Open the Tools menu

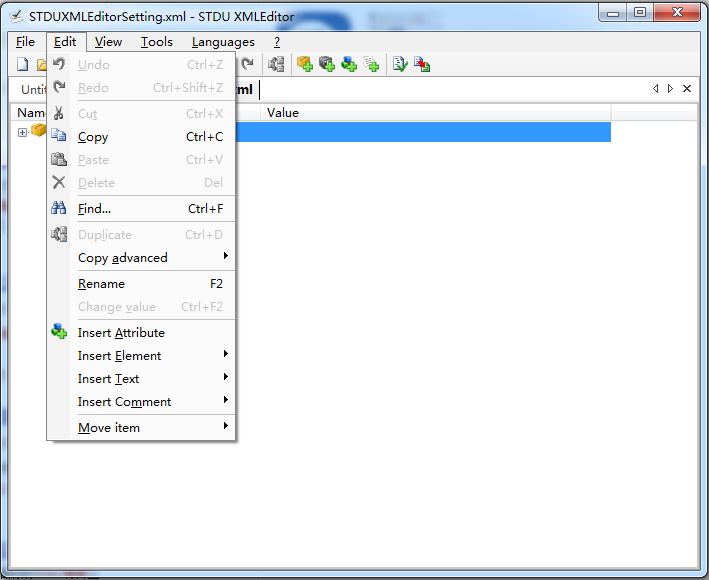click(x=156, y=42)
